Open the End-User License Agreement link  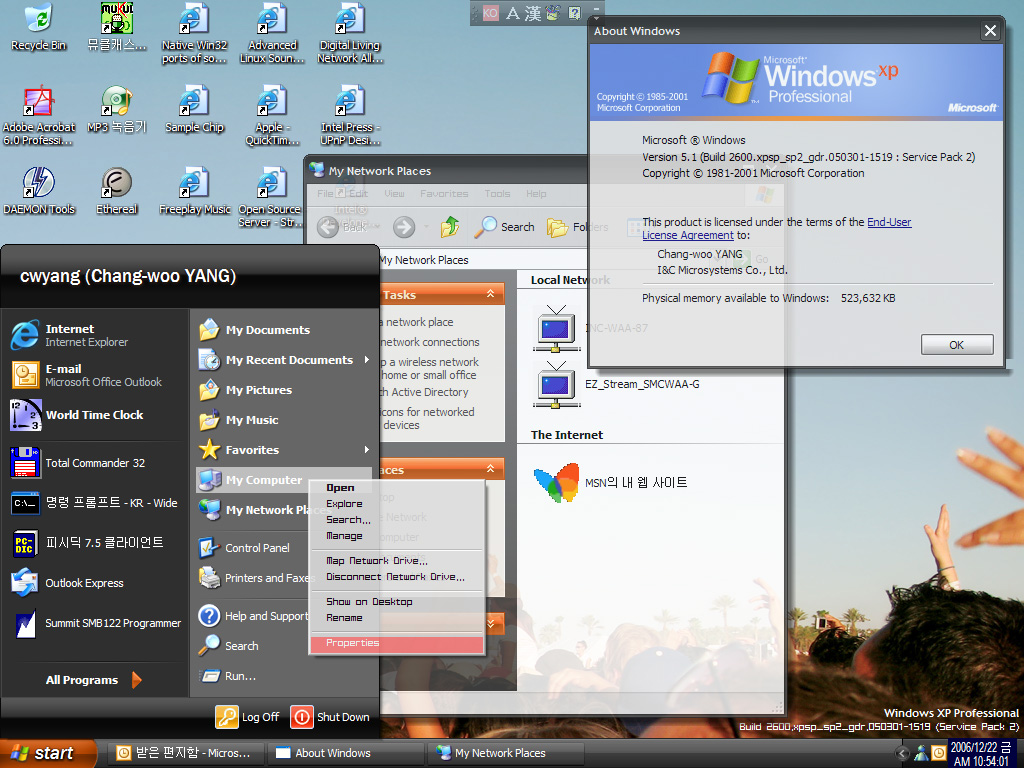(888, 222)
